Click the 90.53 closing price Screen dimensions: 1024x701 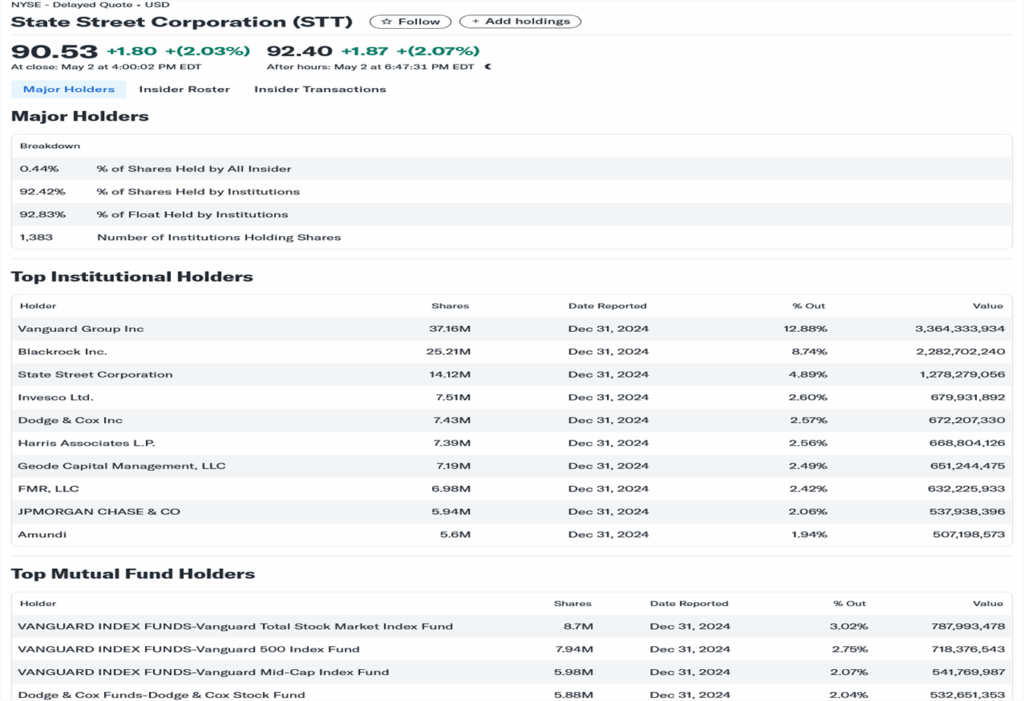point(54,51)
